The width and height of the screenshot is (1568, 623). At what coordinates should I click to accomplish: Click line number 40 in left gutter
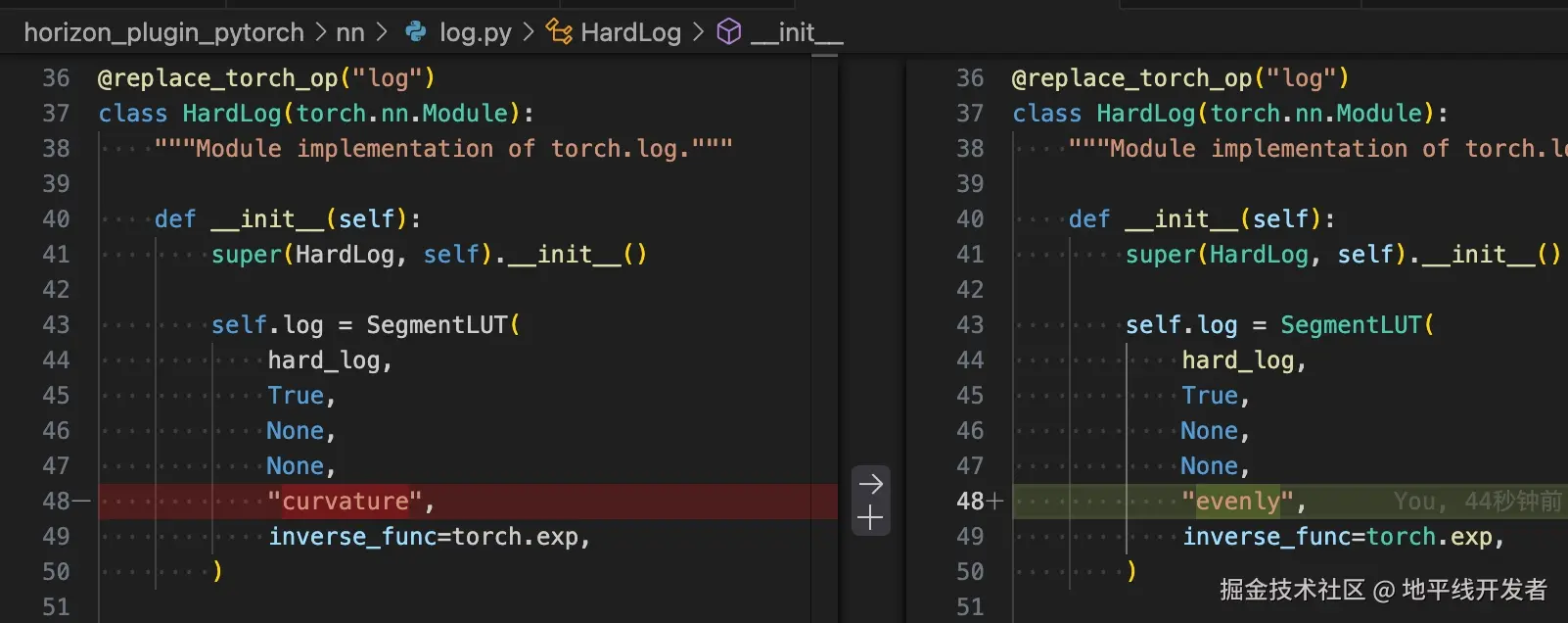click(x=56, y=219)
